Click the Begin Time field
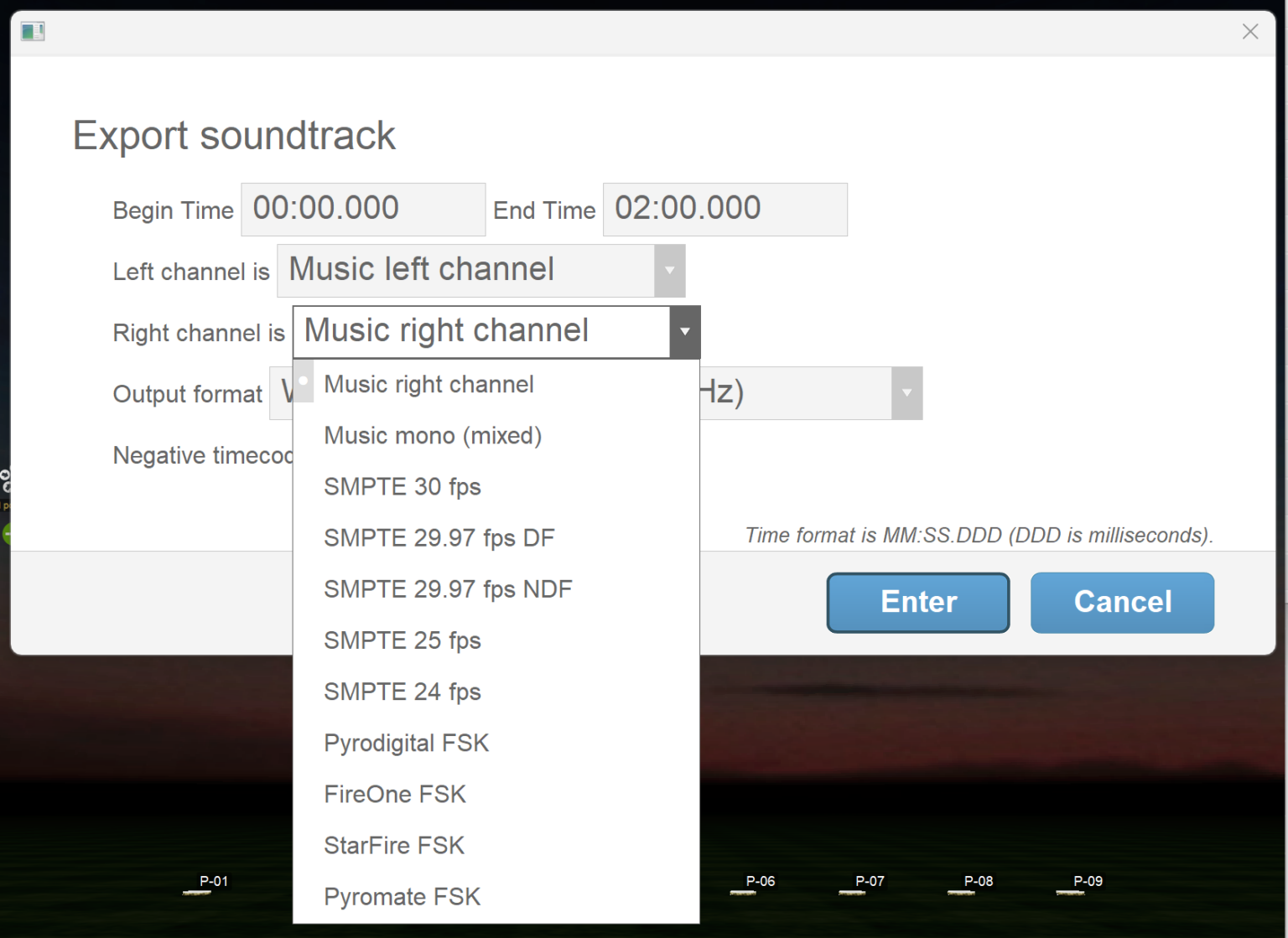Viewport: 1288px width, 938px height. 363,209
